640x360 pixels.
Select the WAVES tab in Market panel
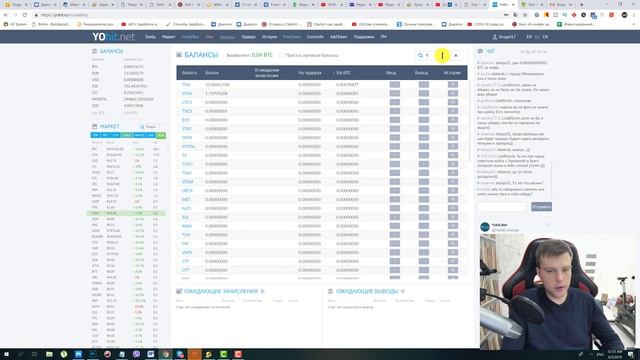[140, 135]
